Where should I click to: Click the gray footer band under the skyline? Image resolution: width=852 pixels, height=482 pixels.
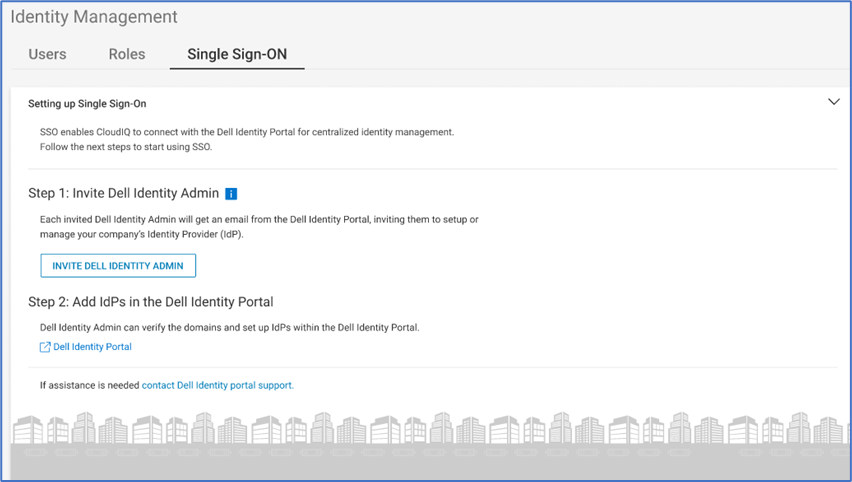[x=429, y=462]
